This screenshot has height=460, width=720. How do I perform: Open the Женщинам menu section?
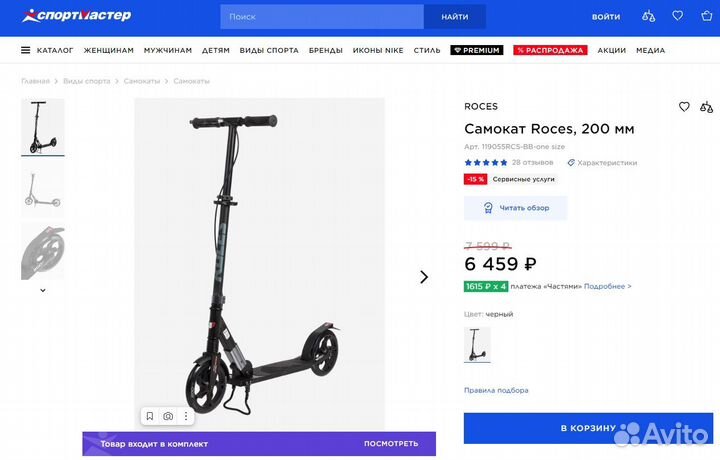click(x=108, y=50)
